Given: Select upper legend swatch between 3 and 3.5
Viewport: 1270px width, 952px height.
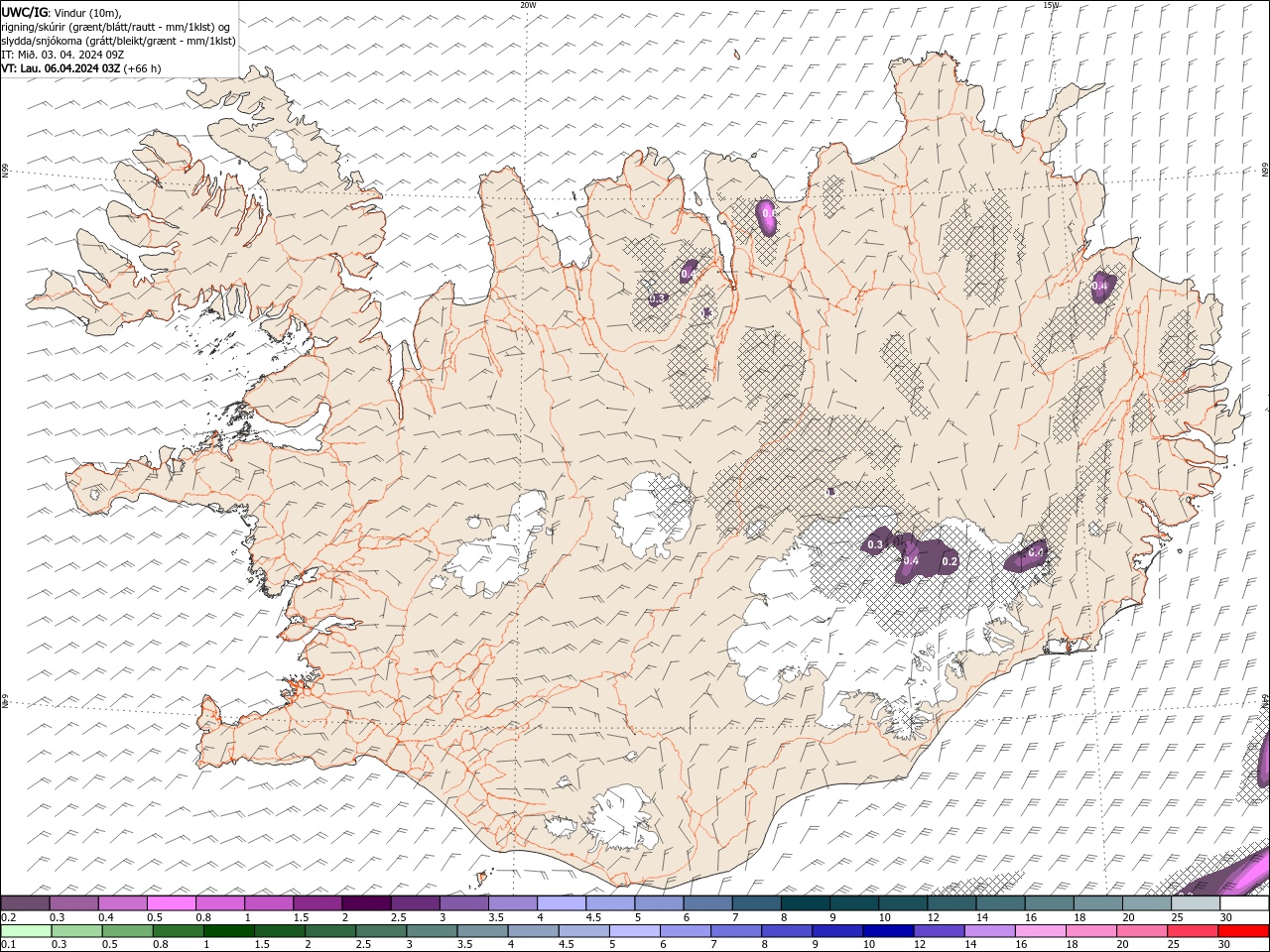Looking at the screenshot, I should pyautogui.click(x=463, y=903).
